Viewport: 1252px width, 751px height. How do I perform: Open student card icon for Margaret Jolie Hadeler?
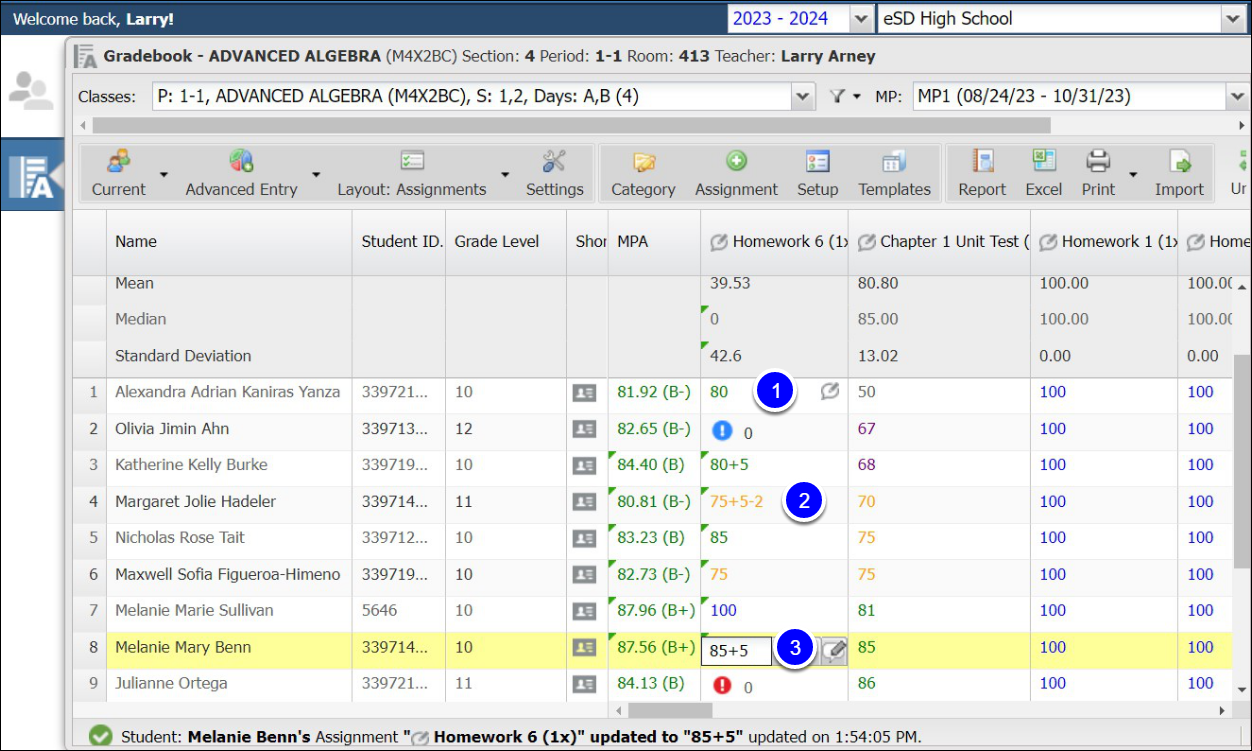[584, 502]
